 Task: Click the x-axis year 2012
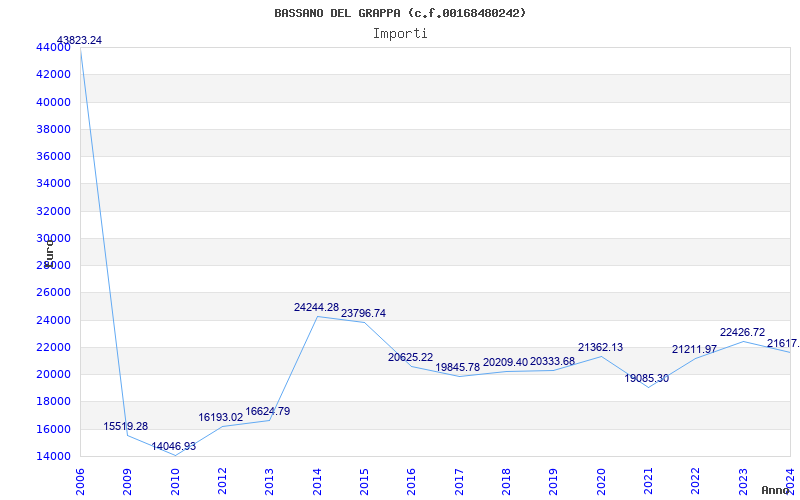tap(222, 482)
